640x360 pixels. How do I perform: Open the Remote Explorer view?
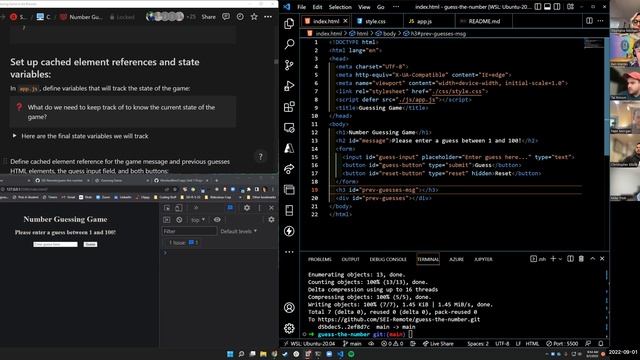(289, 128)
